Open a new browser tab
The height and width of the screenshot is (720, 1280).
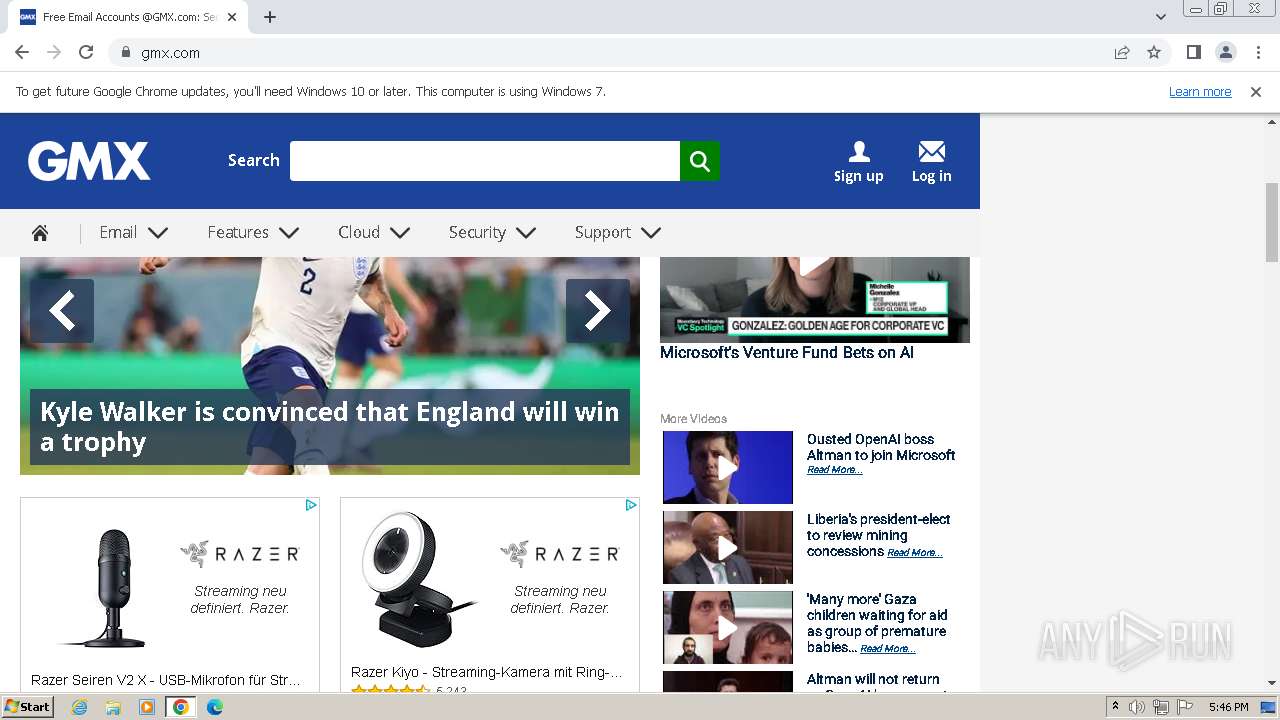270,17
